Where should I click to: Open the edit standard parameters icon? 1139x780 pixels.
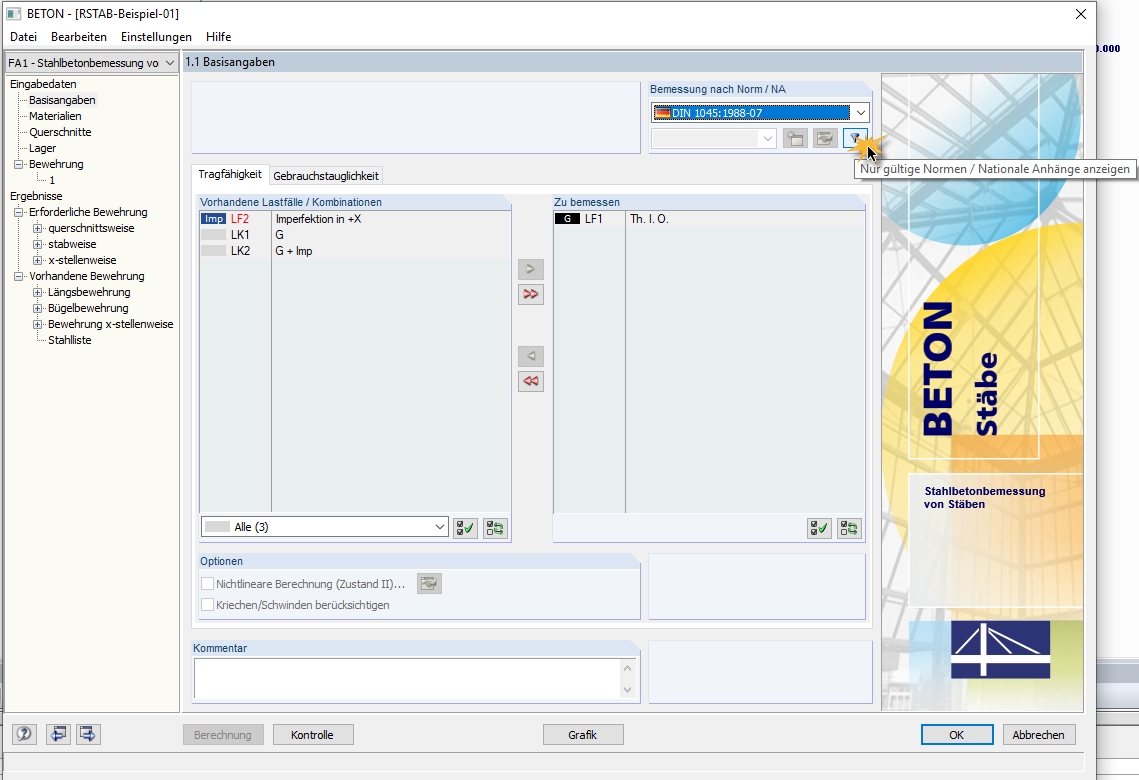pos(825,138)
